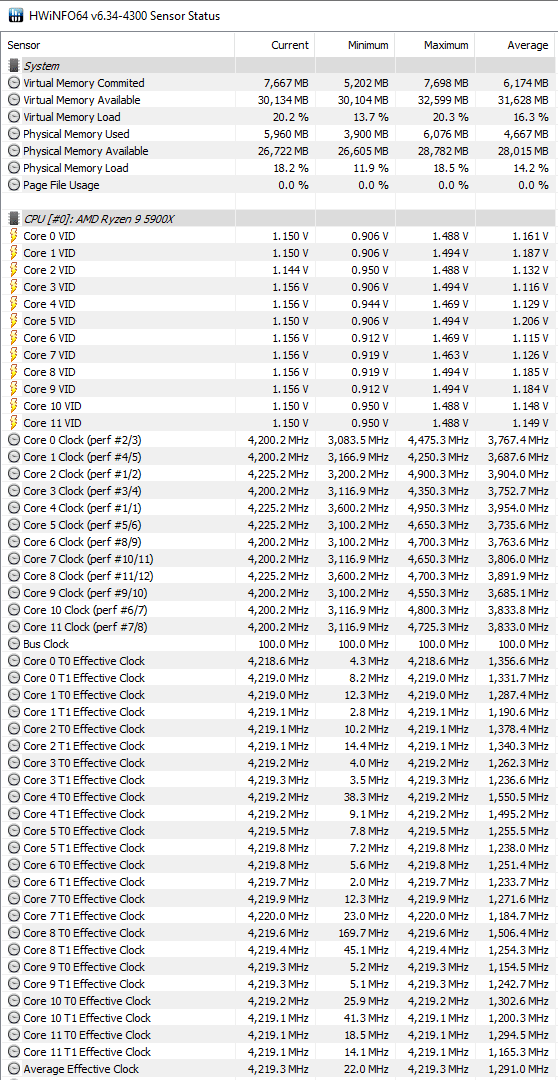The image size is (558, 1080).
Task: Click the Virtual Memory Load sensor icon
Action: tap(14, 117)
